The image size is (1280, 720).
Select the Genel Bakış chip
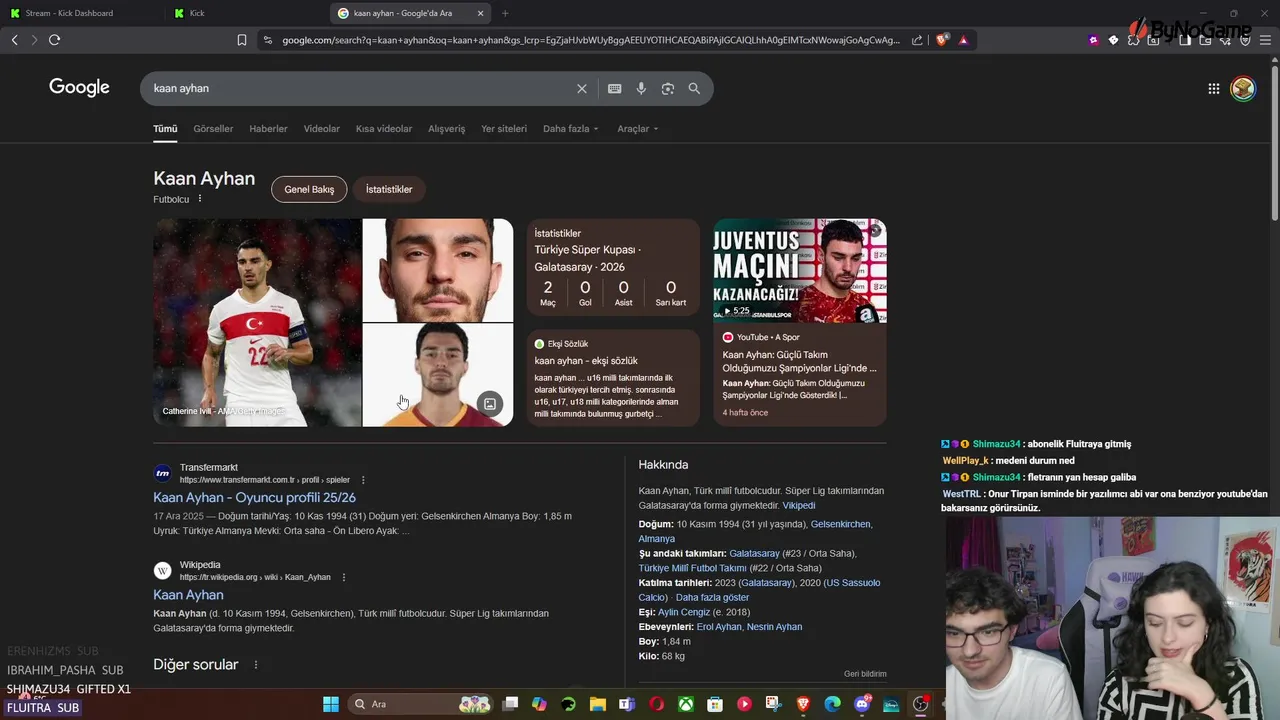coord(309,189)
